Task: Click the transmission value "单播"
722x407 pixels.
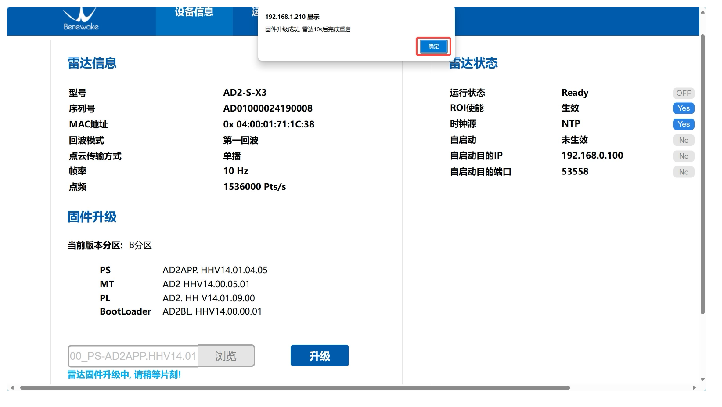Action: [232, 156]
